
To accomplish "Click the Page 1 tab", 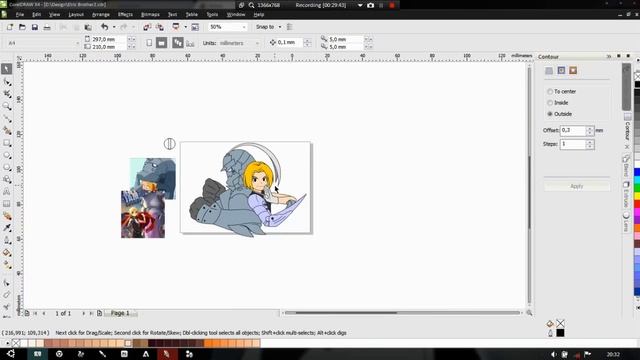I will pyautogui.click(x=120, y=313).
